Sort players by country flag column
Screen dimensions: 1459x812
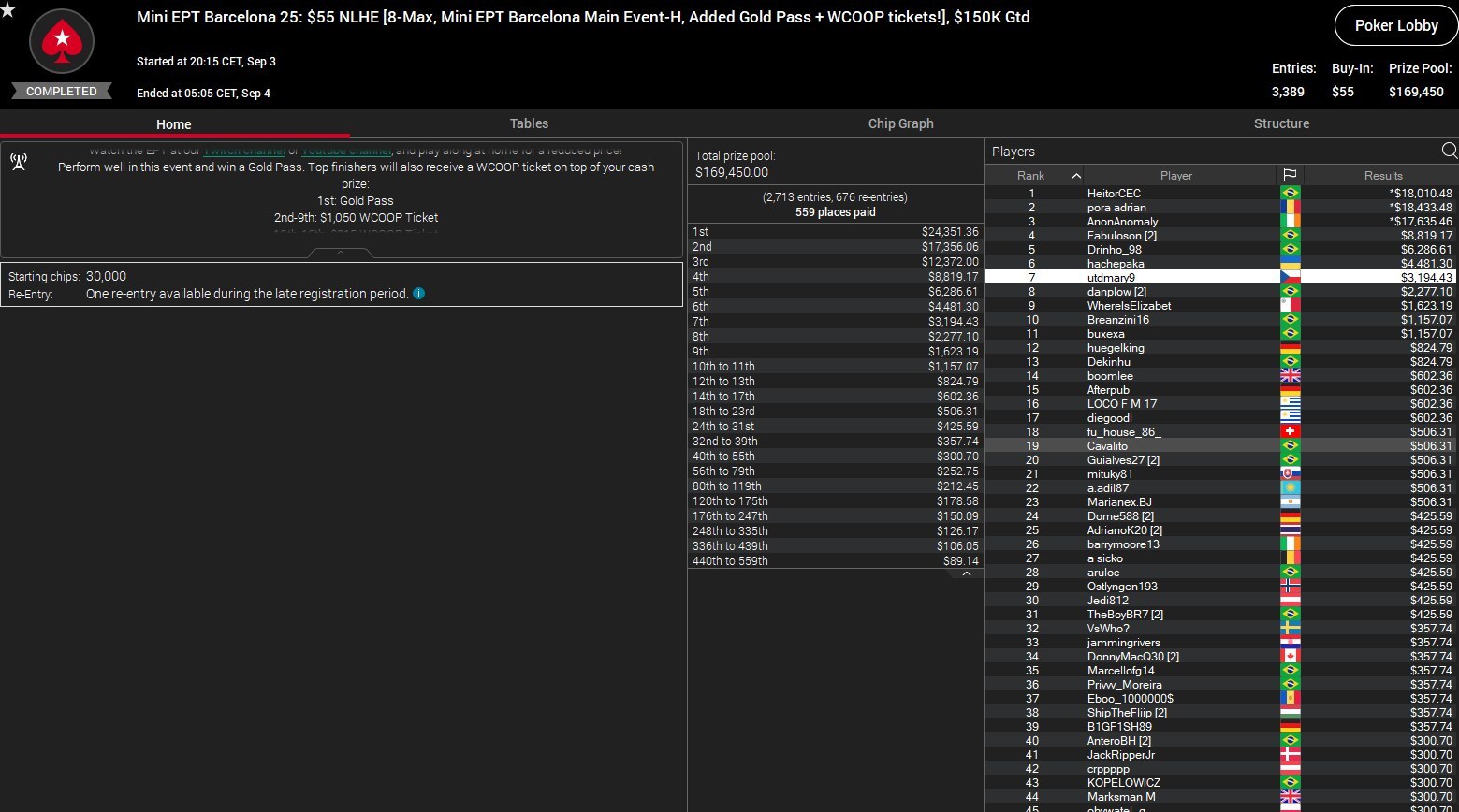(x=1290, y=175)
